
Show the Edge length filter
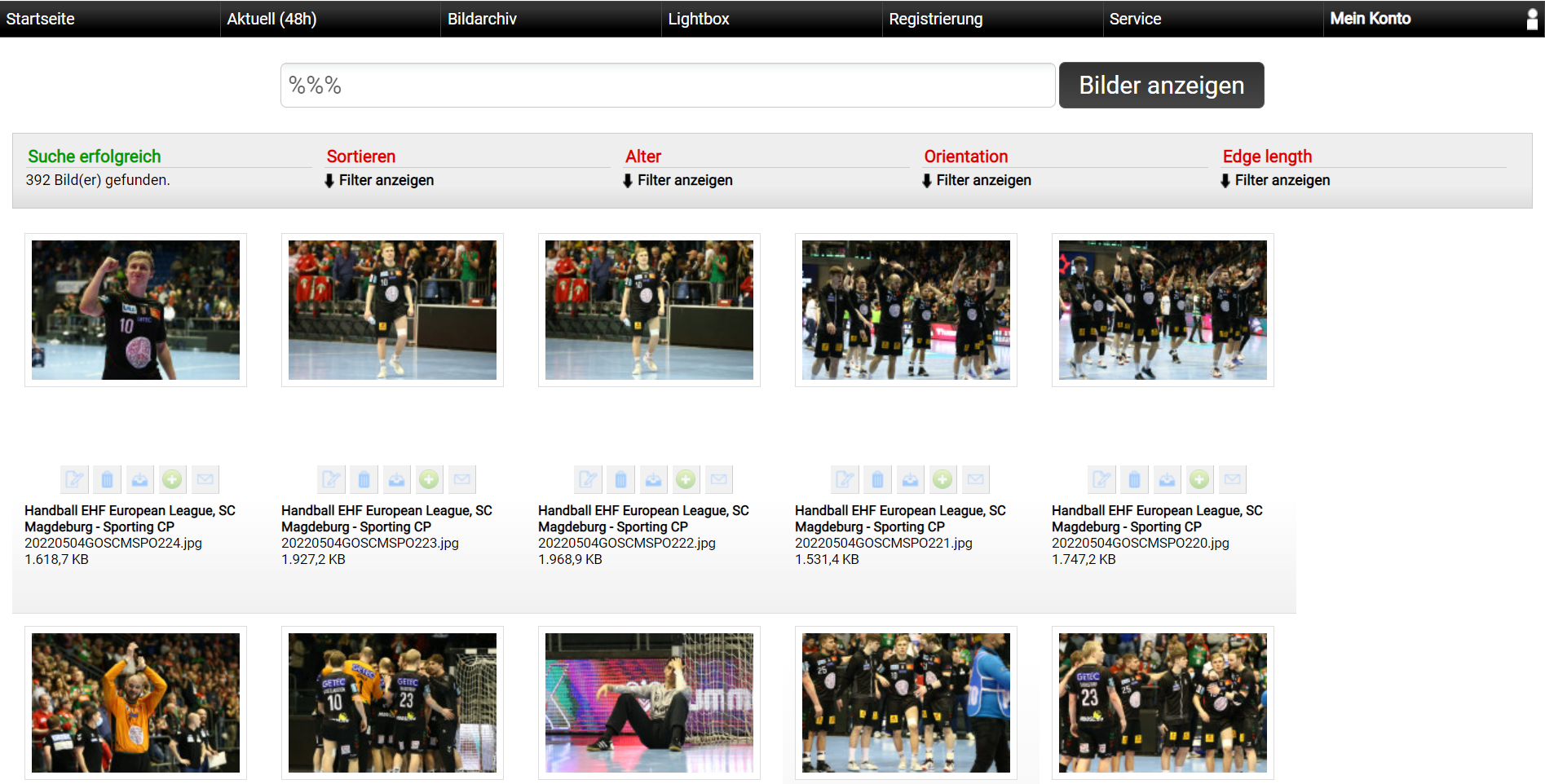click(1275, 180)
